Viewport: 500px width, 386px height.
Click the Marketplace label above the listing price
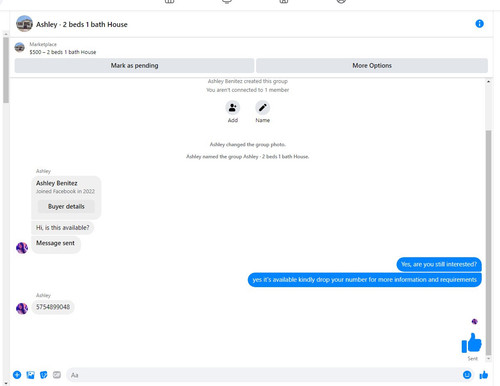click(43, 44)
